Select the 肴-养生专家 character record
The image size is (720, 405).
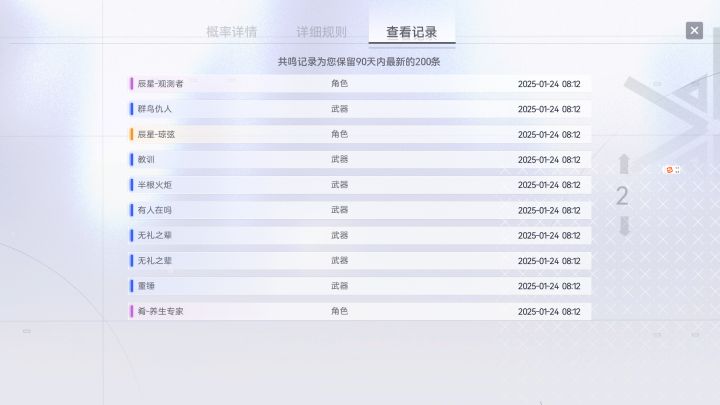click(360, 311)
